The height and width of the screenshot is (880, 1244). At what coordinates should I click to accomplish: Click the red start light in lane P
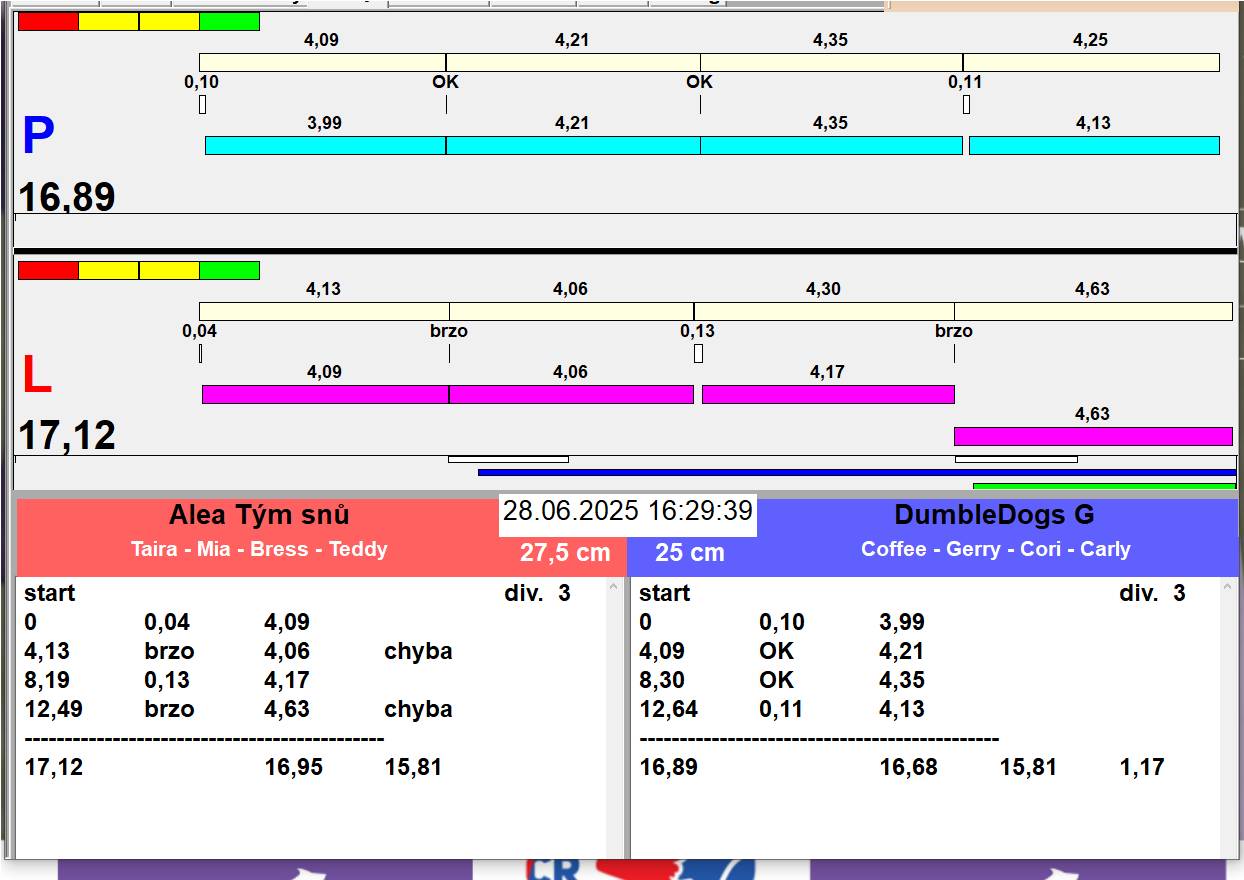(x=48, y=21)
